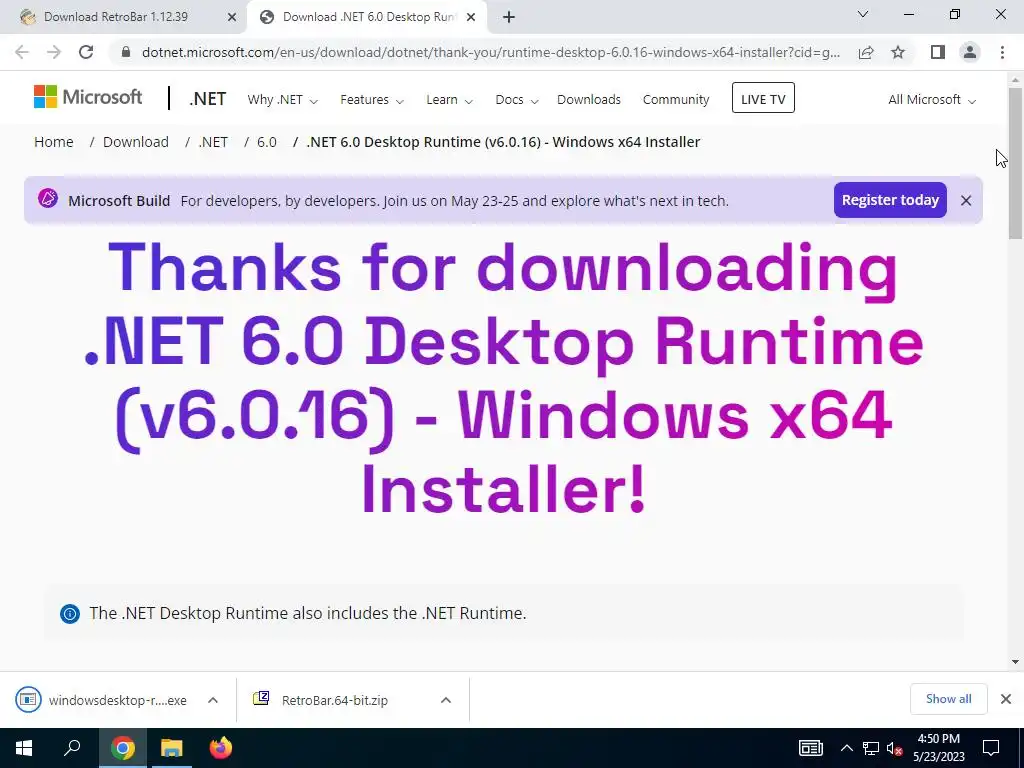The width and height of the screenshot is (1024, 768).
Task: Click the site lock icon in address bar
Action: click(125, 52)
